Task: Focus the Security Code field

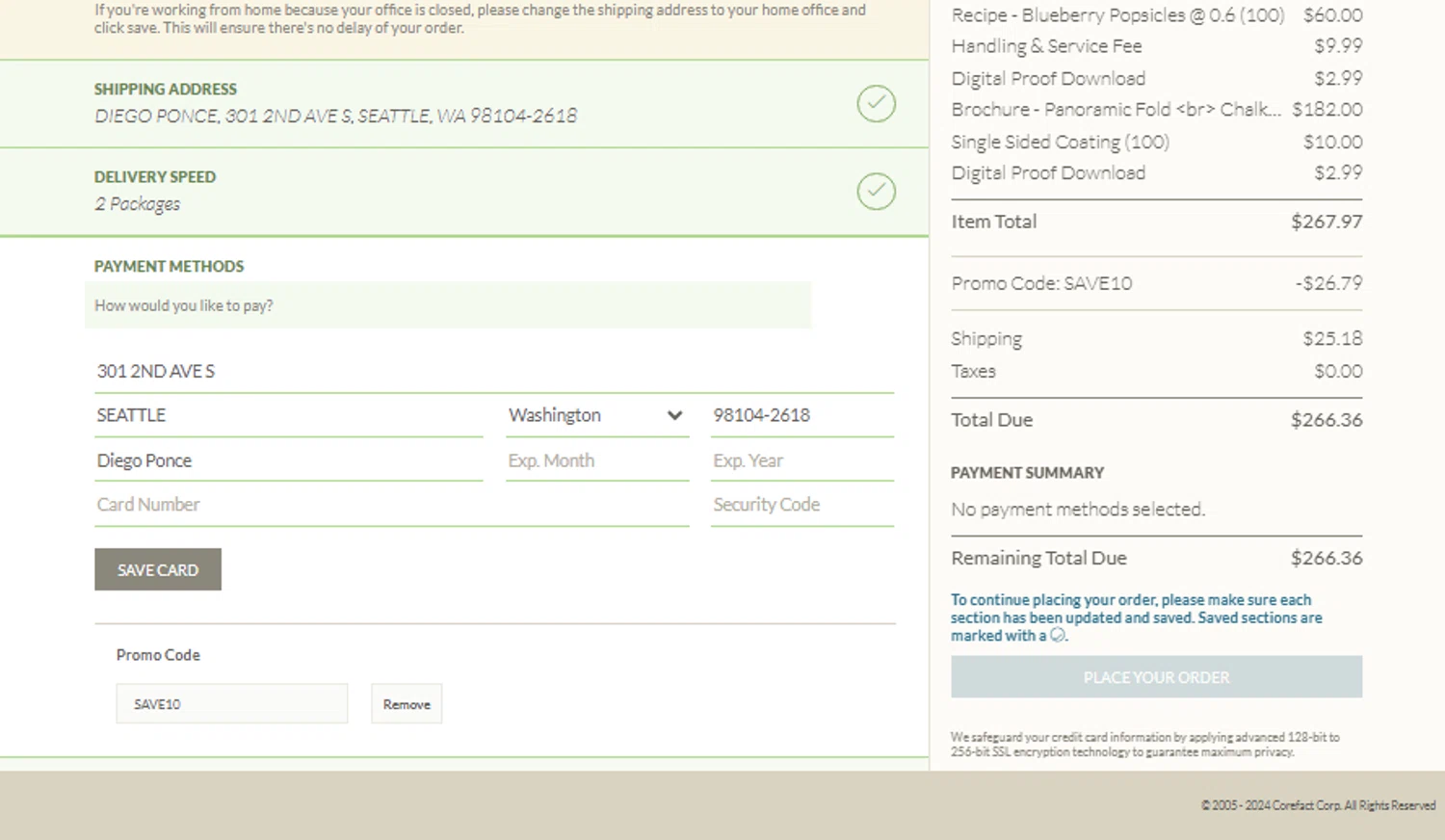Action: (x=802, y=505)
